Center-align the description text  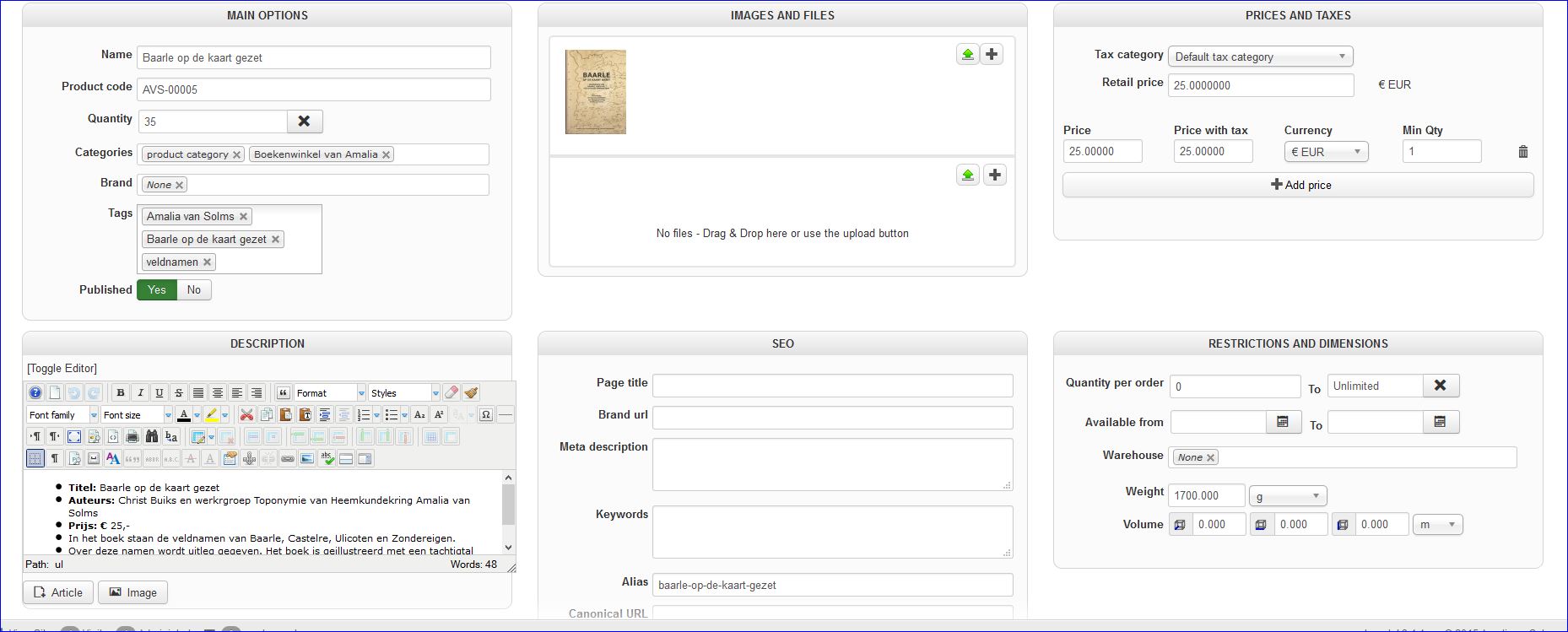coord(218,392)
